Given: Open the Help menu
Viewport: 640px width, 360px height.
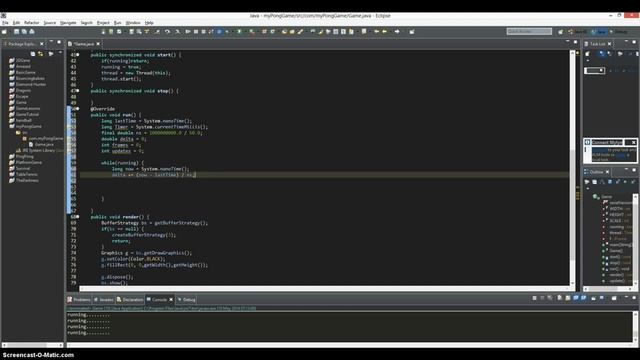Looking at the screenshot, I should pyautogui.click(x=149, y=23).
